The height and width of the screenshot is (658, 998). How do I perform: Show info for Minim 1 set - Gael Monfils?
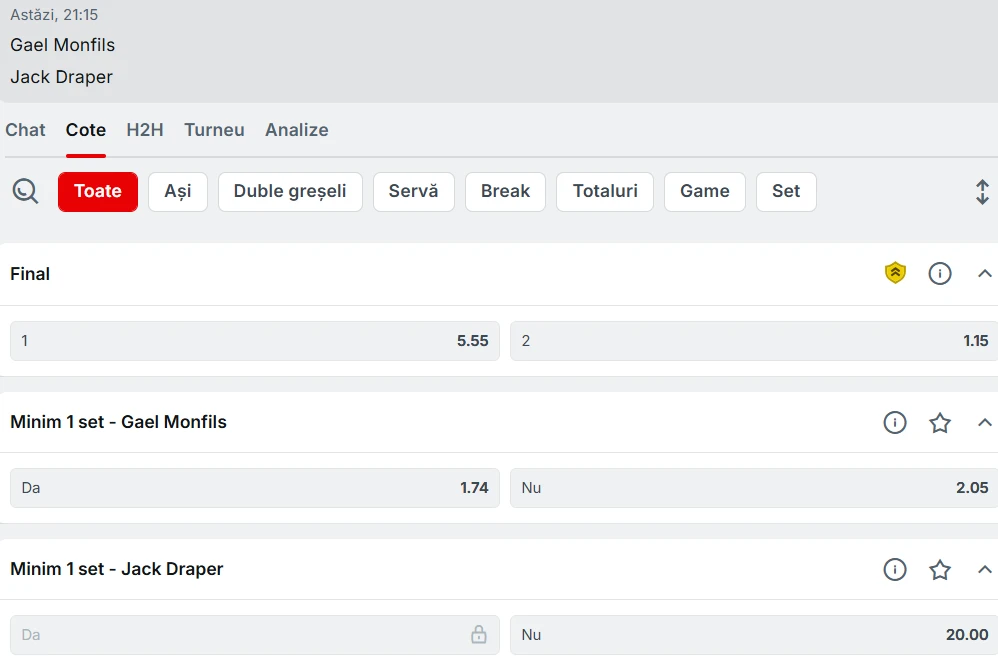click(x=895, y=422)
